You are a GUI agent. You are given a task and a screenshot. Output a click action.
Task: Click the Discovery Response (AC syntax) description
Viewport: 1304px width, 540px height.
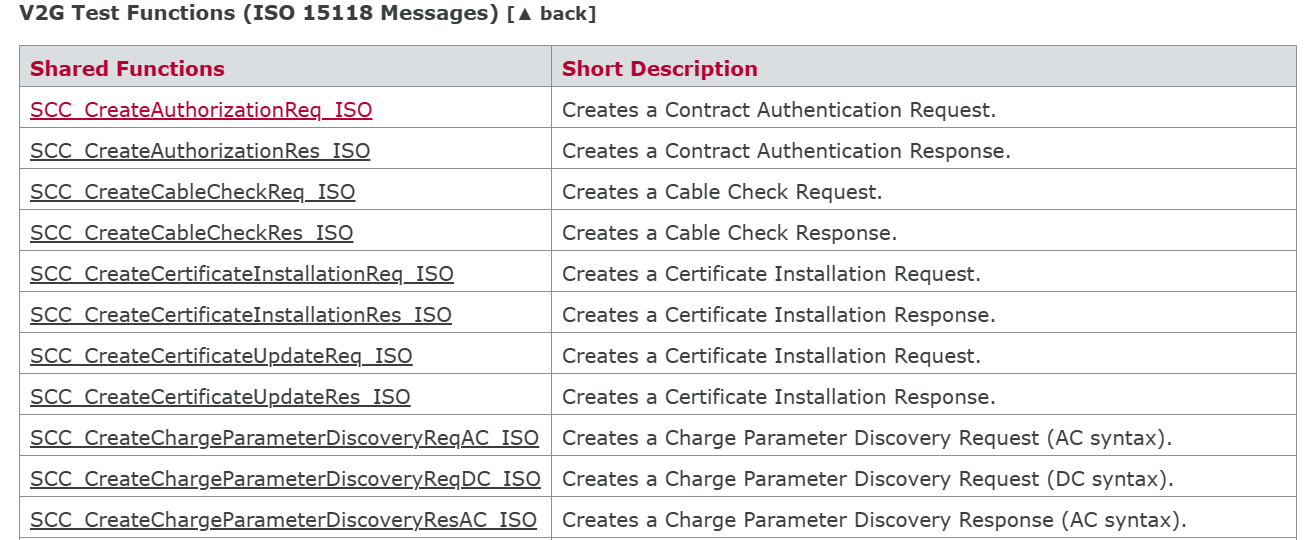874,520
